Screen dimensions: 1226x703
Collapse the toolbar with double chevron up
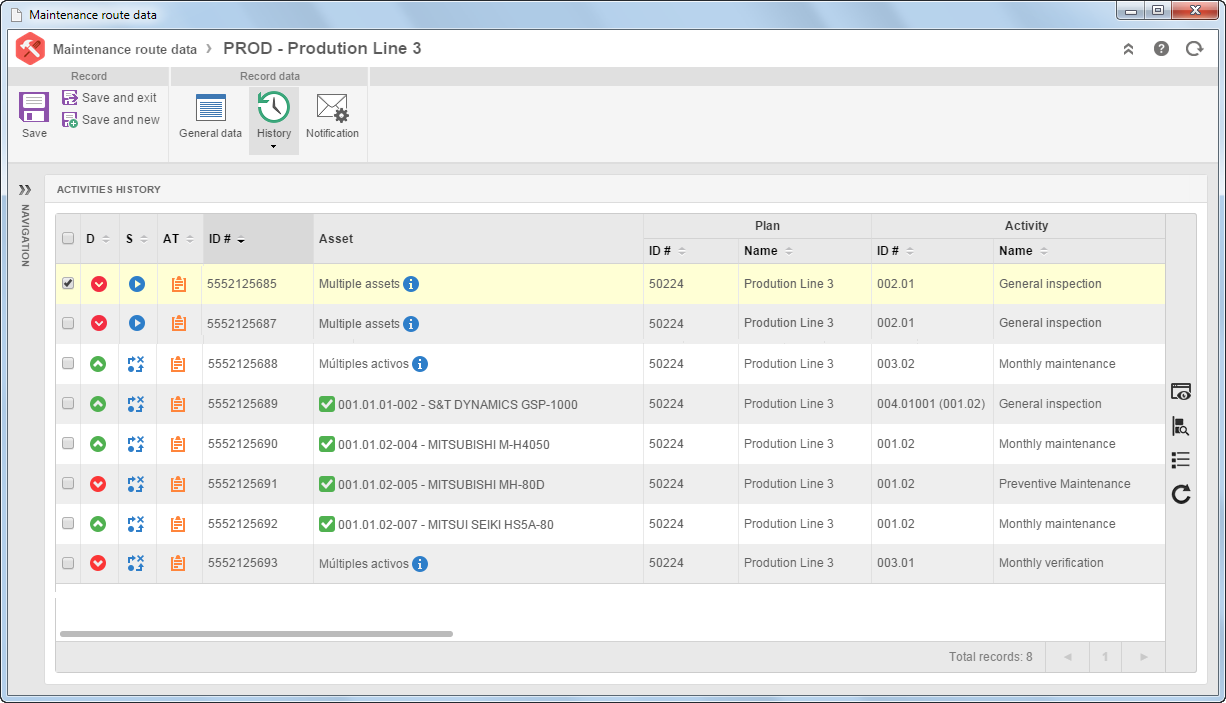point(1128,48)
